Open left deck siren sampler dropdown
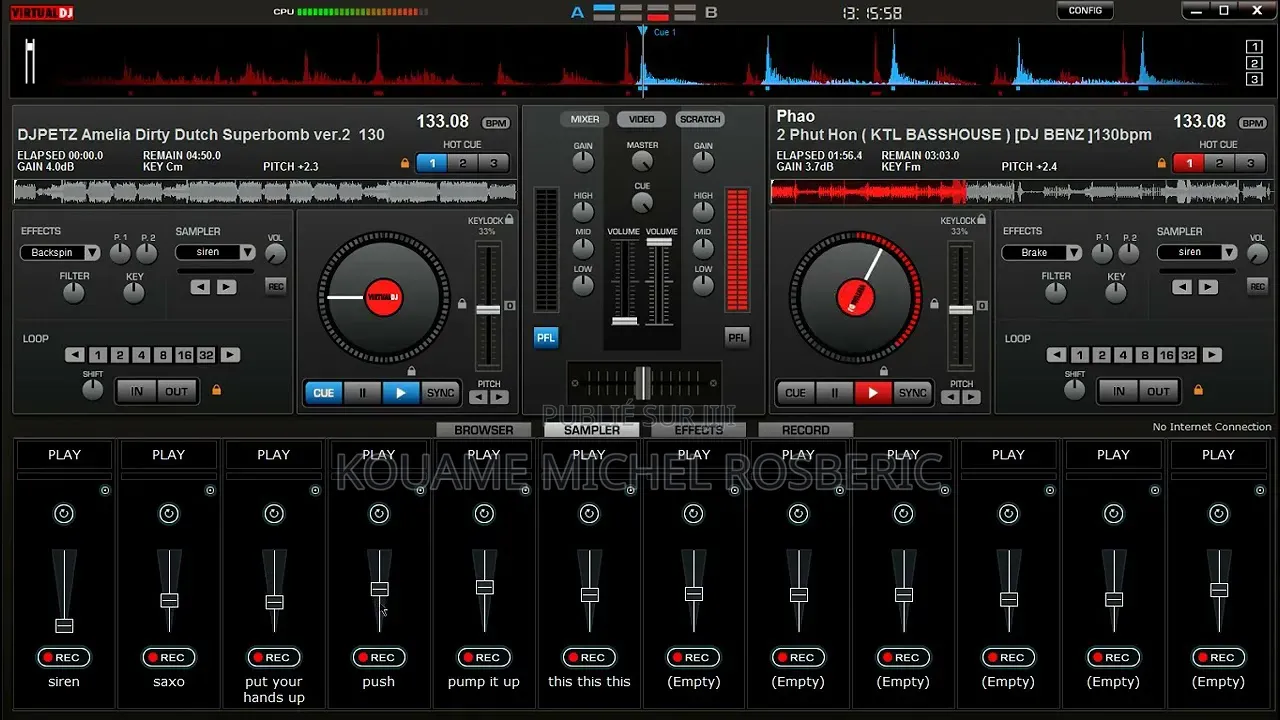This screenshot has width=1280, height=720. pyautogui.click(x=216, y=253)
